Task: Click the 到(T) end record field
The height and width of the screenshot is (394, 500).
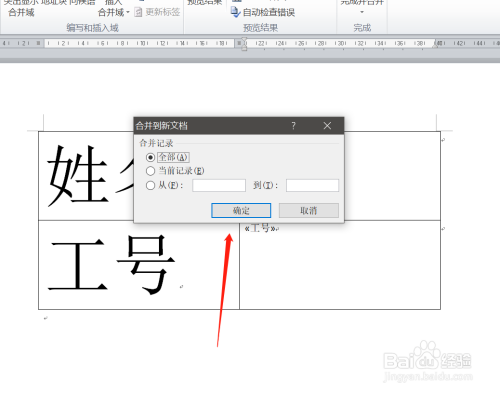Action: (x=312, y=185)
